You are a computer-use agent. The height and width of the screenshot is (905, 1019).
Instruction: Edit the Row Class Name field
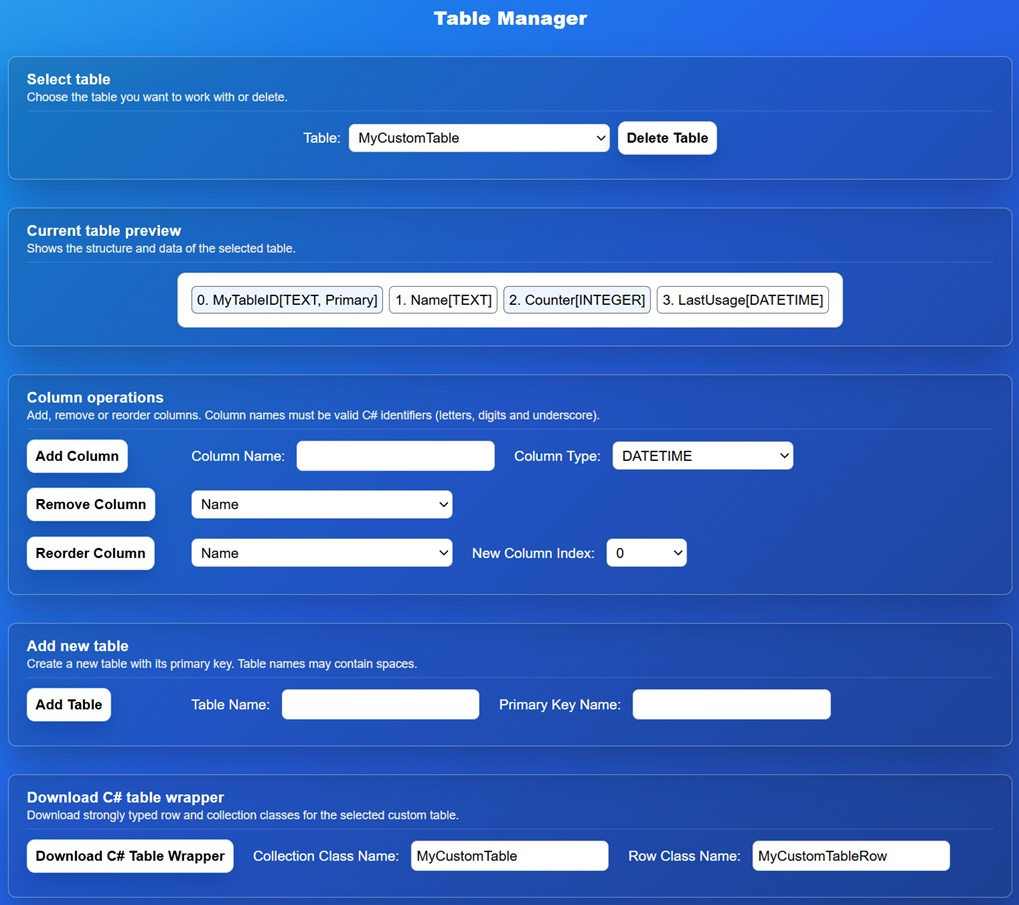(x=851, y=856)
